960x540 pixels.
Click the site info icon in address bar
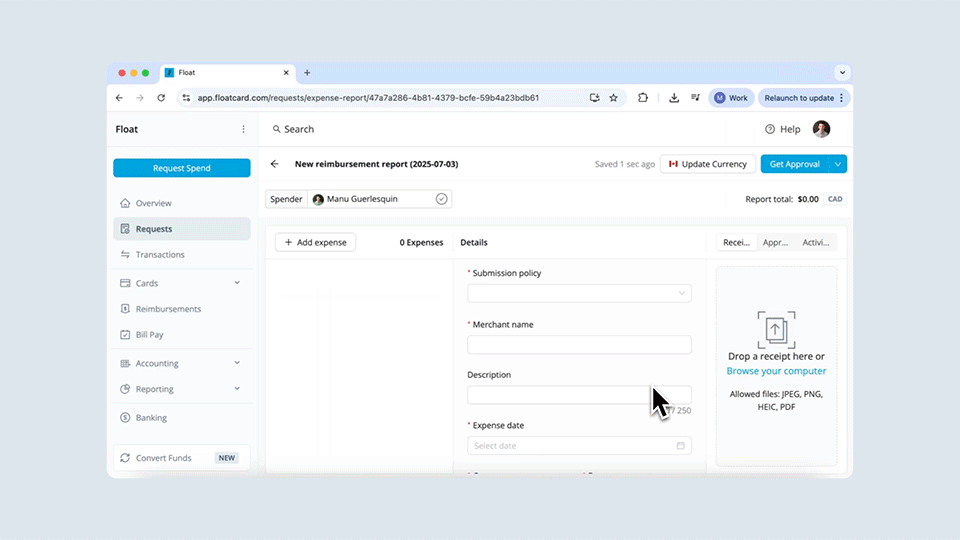pyautogui.click(x=186, y=98)
